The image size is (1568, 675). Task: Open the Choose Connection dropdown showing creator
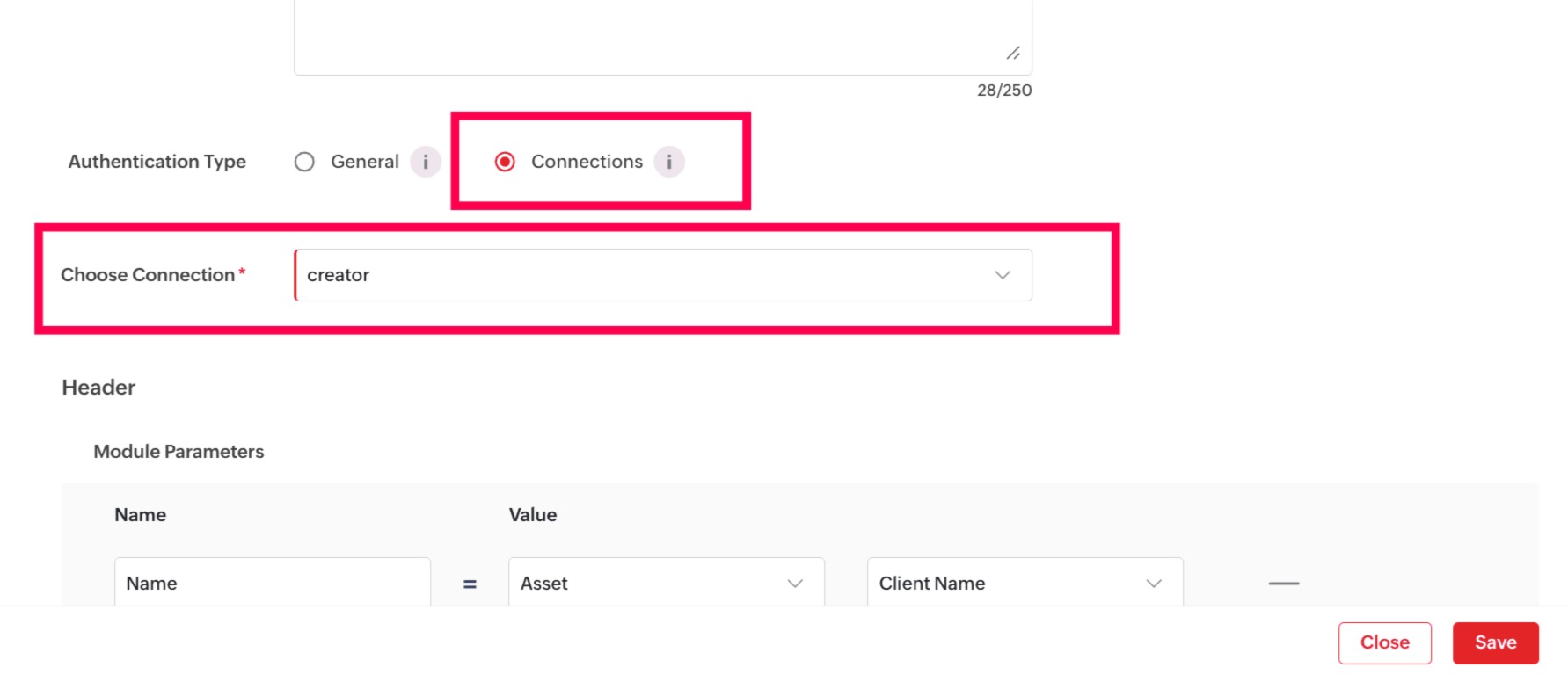662,275
